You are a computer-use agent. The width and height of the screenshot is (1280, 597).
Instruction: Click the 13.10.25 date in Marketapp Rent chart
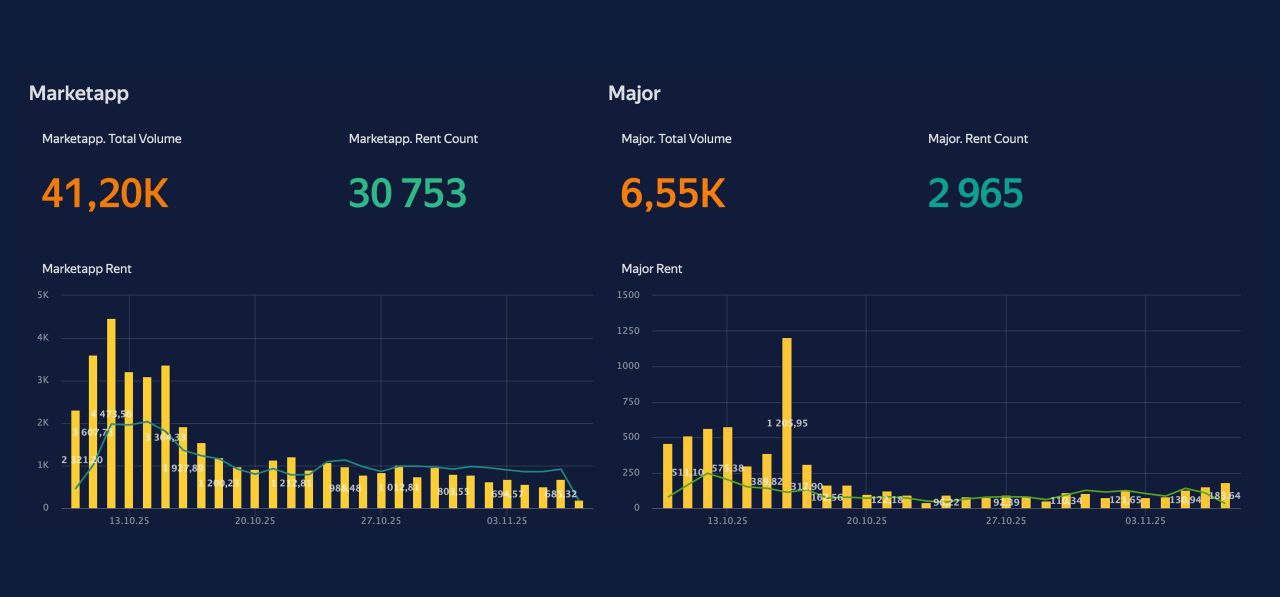pyautogui.click(x=129, y=521)
